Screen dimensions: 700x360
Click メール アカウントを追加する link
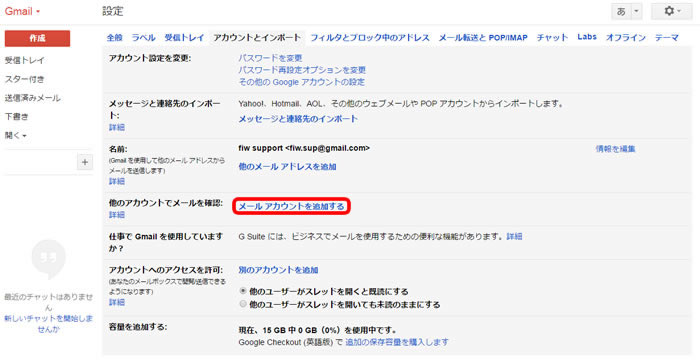[x=291, y=206]
